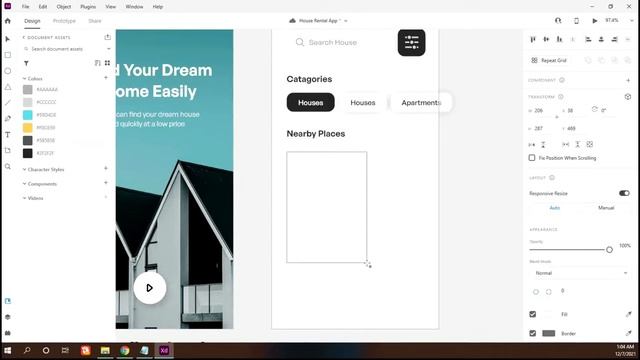The height and width of the screenshot is (360, 640).
Task: Expand the Character Styles section
Action: click(x=24, y=169)
